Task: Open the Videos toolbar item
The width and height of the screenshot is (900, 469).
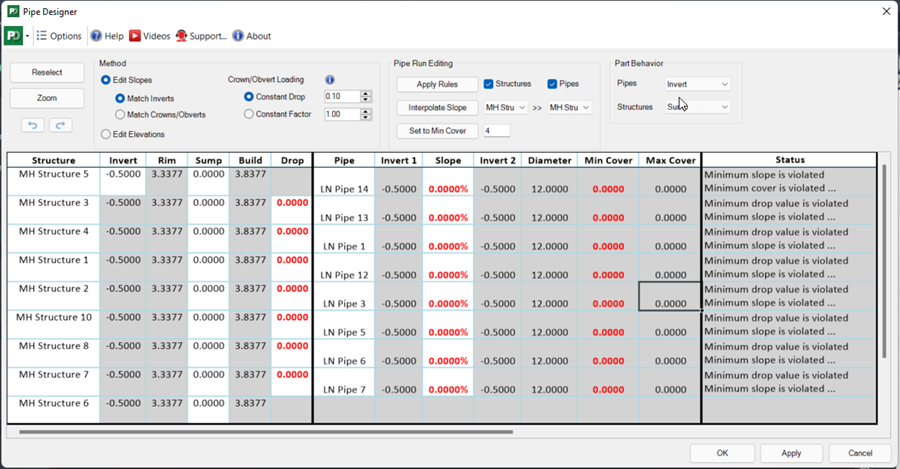Action: click(x=150, y=36)
